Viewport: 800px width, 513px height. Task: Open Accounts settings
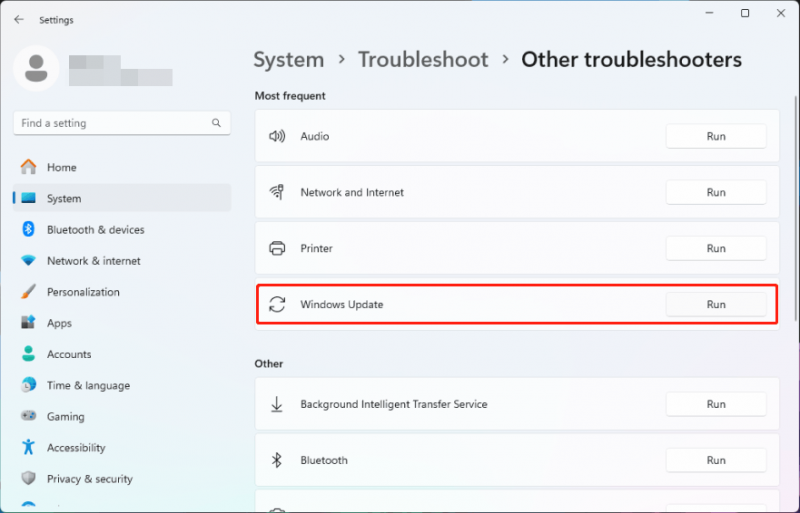point(122,354)
